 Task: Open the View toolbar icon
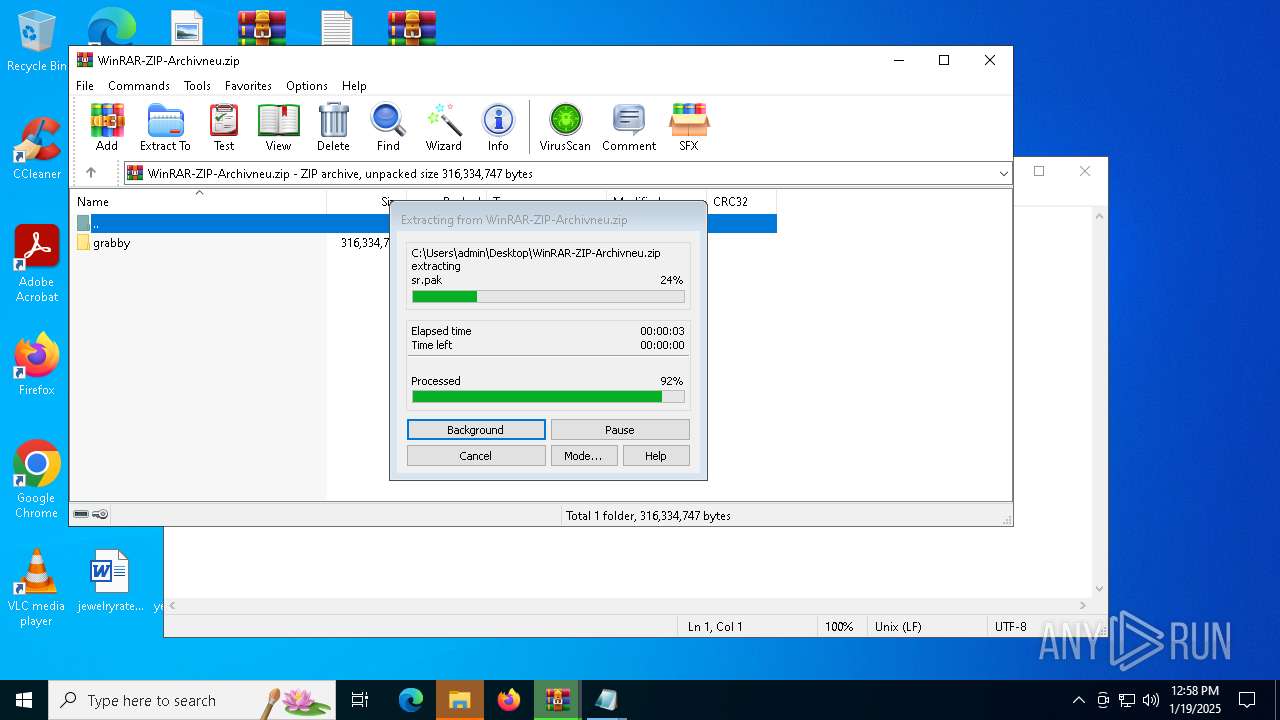[278, 127]
